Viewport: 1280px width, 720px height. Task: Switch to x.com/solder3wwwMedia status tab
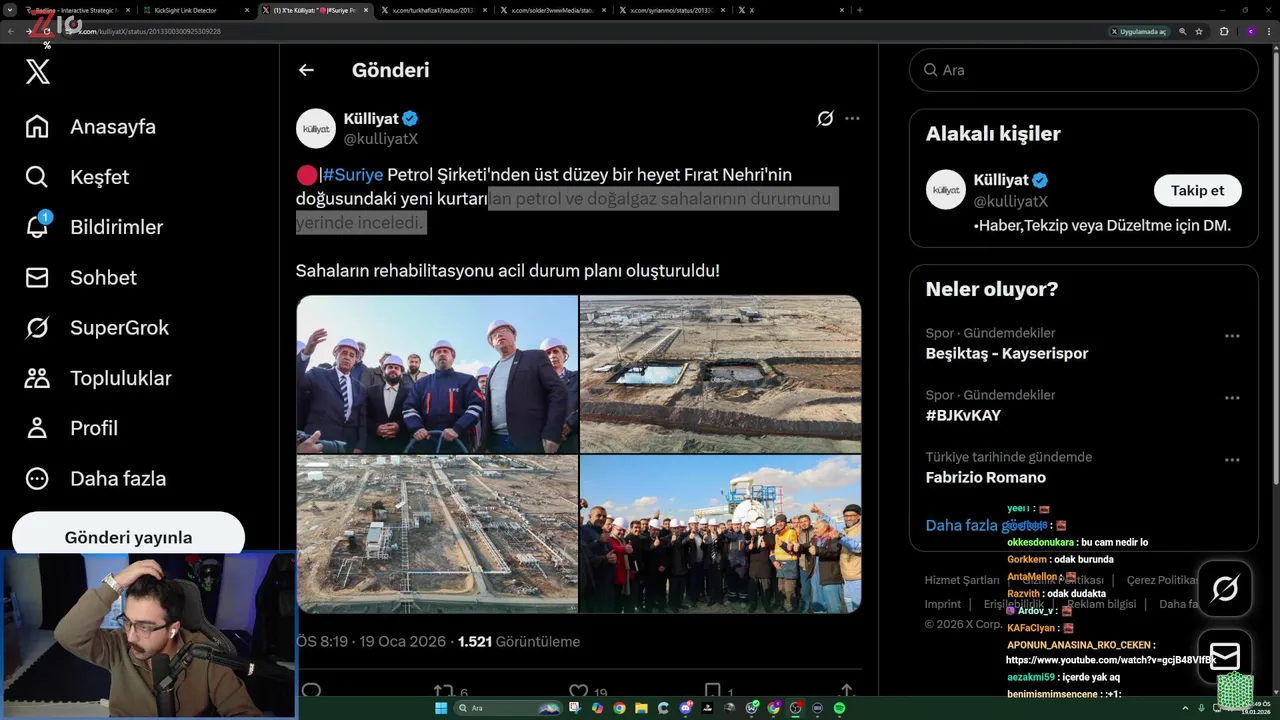tap(554, 10)
